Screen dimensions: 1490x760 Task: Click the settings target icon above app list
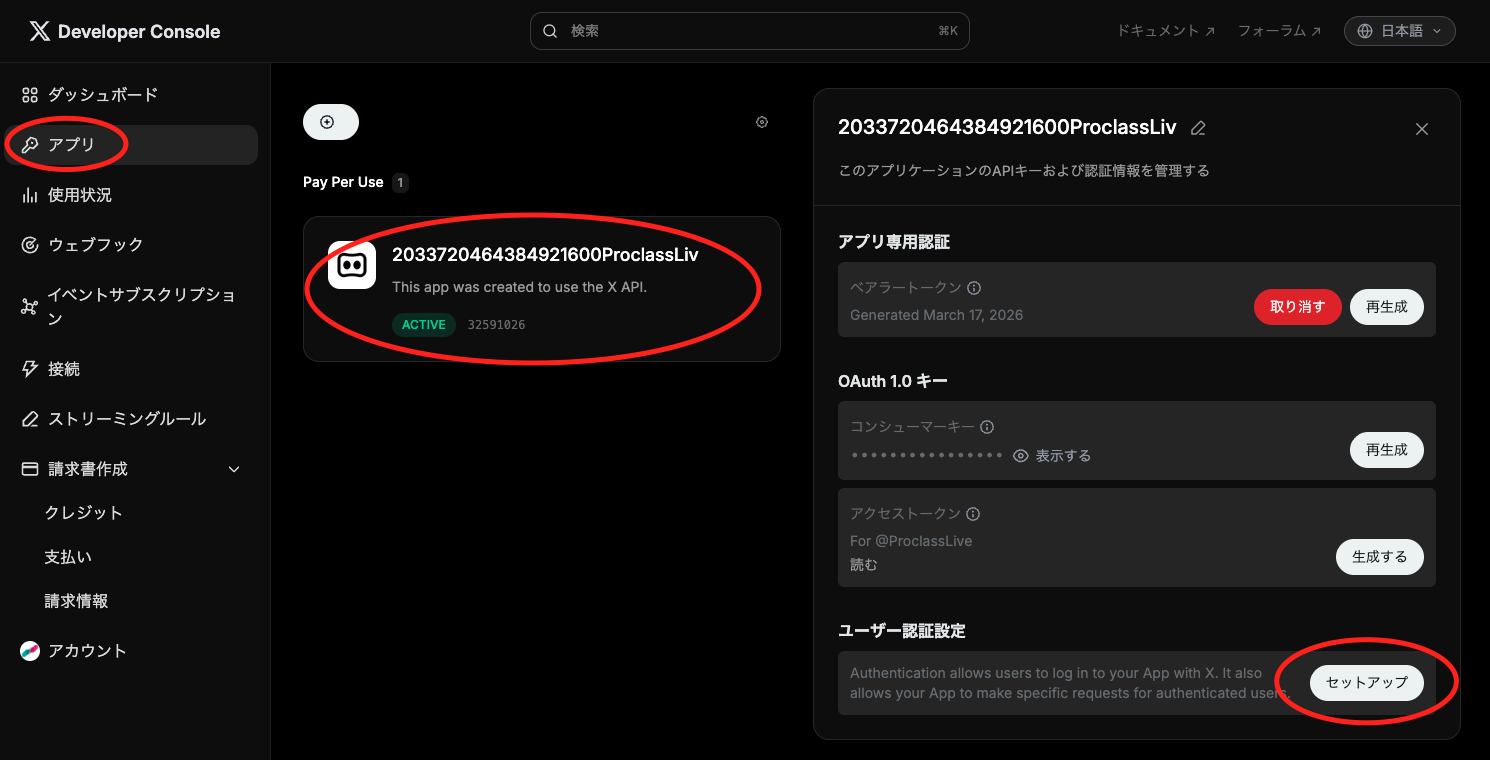pyautogui.click(x=762, y=122)
